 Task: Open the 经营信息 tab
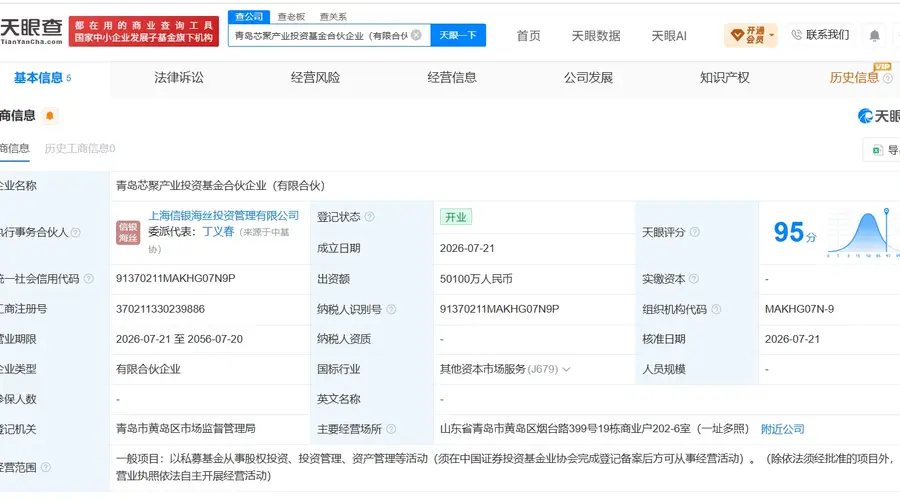point(452,78)
